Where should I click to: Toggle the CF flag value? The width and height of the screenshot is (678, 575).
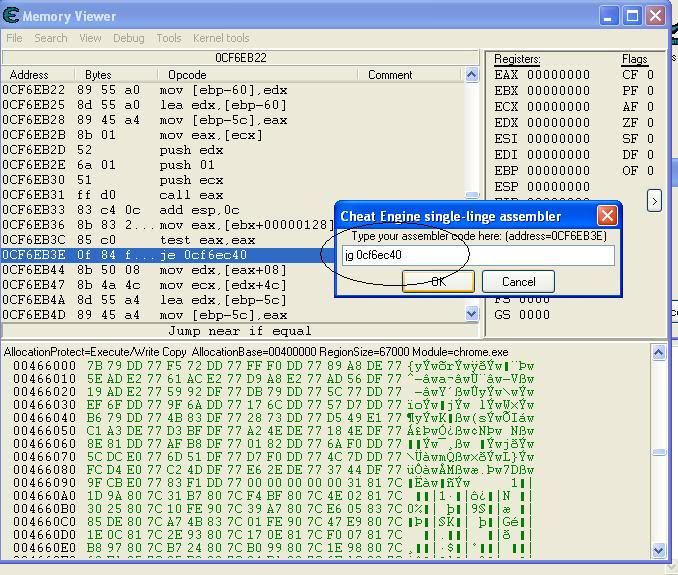650,75
